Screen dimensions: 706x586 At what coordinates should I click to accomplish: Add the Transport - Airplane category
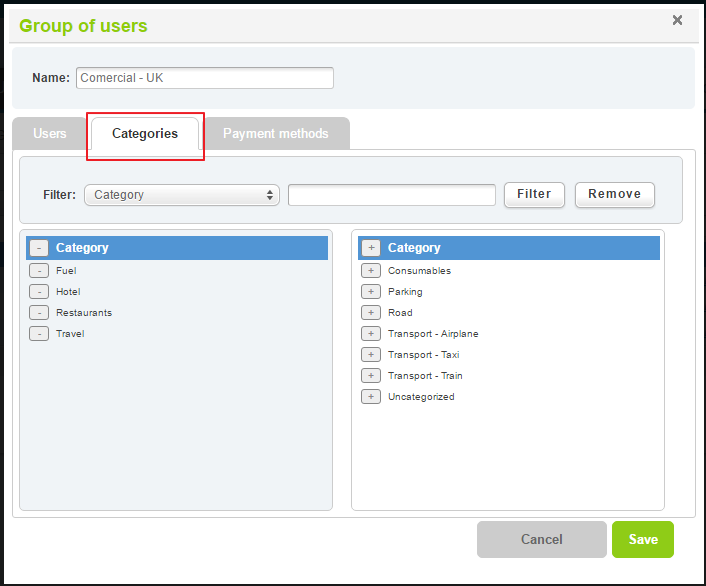click(371, 334)
